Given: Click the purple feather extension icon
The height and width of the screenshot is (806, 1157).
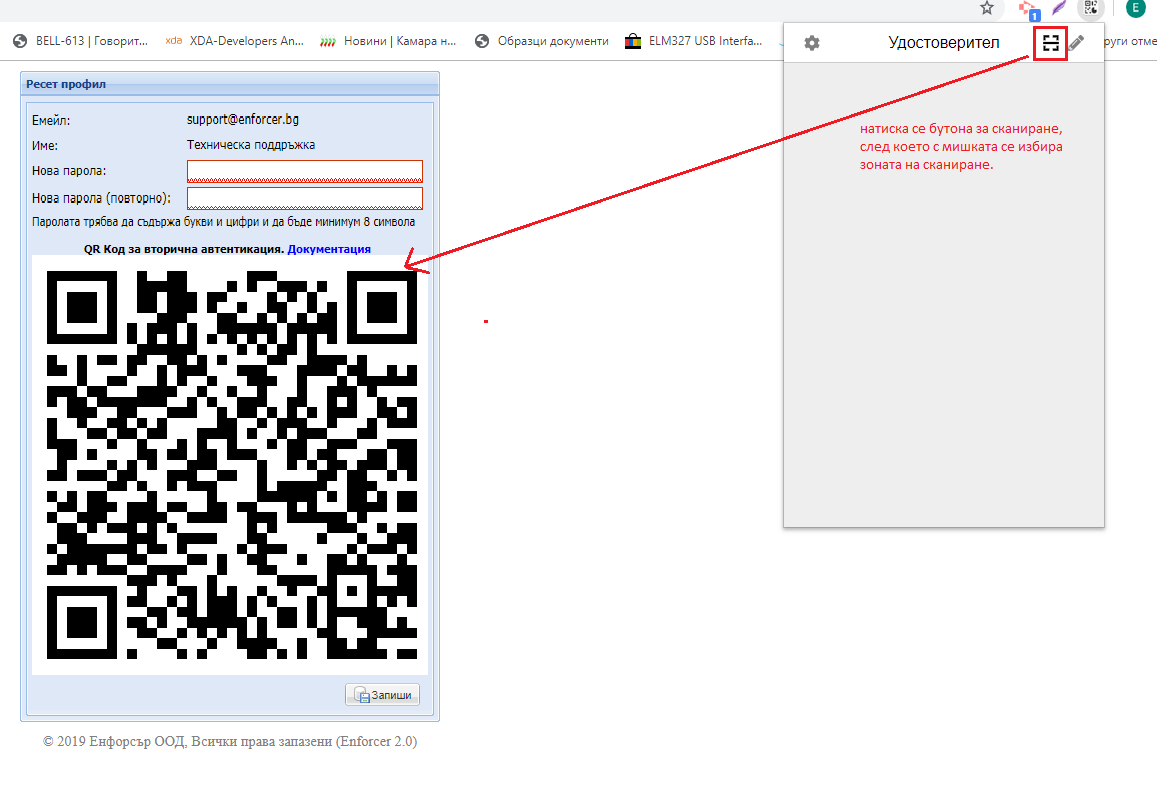Looking at the screenshot, I should point(1060,8).
